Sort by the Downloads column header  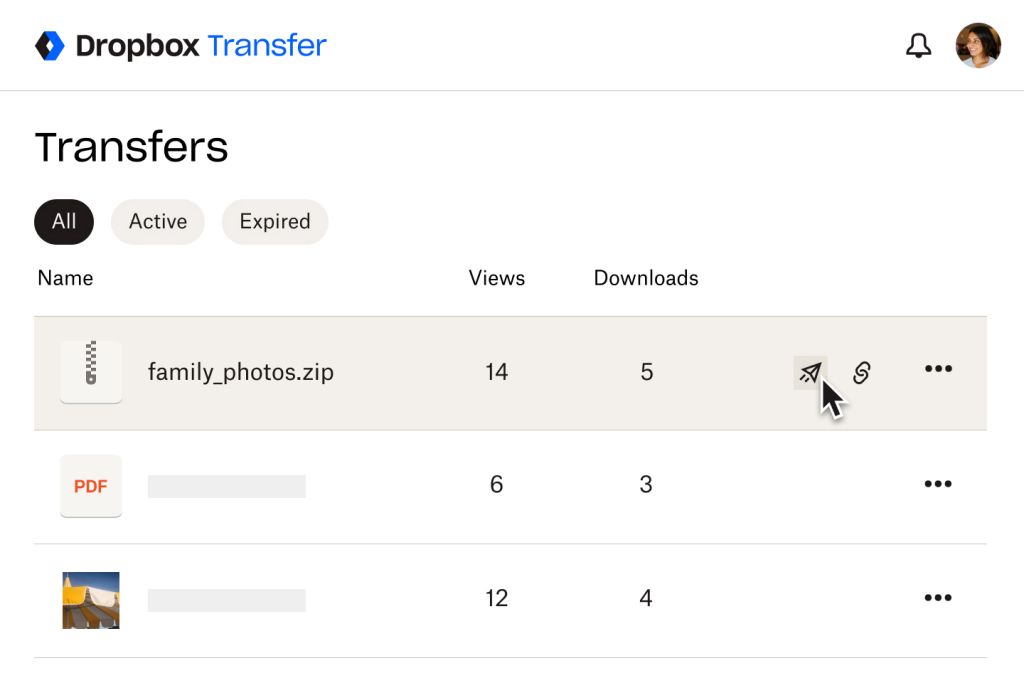coord(645,278)
